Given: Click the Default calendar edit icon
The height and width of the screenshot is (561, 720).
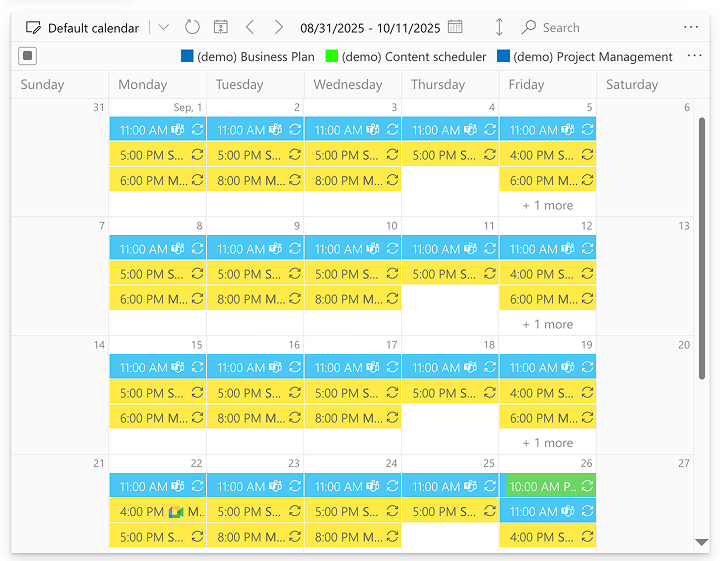Looking at the screenshot, I should coord(33,28).
